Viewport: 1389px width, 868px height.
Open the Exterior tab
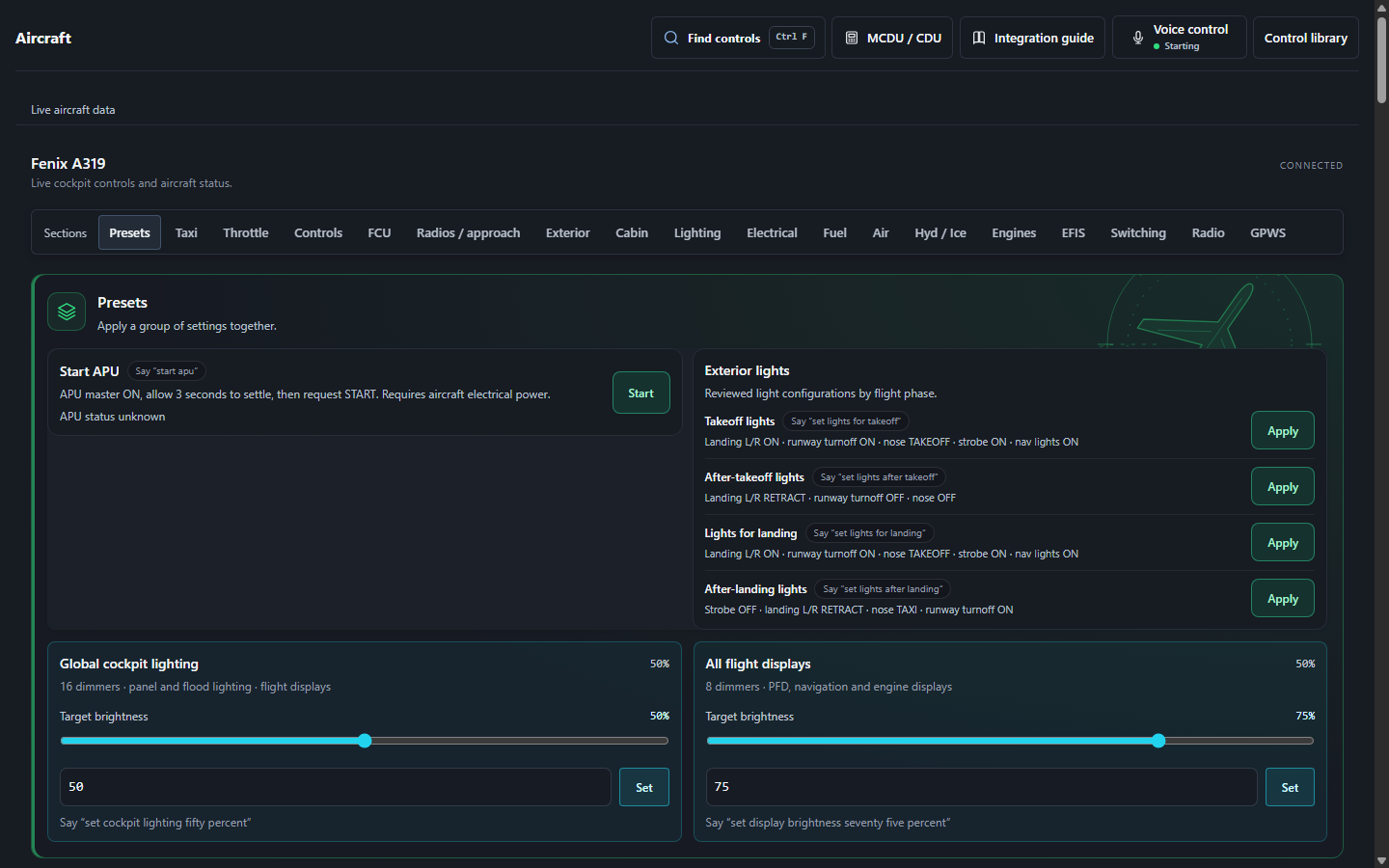568,232
